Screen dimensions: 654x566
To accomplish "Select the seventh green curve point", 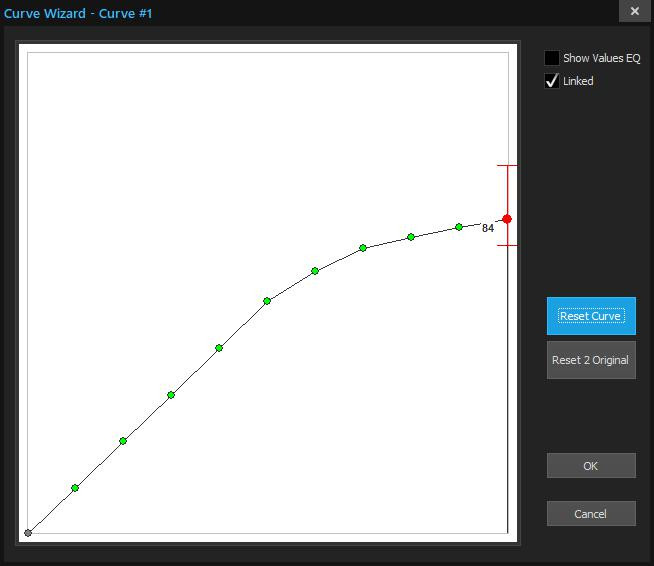I will pyautogui.click(x=363, y=248).
